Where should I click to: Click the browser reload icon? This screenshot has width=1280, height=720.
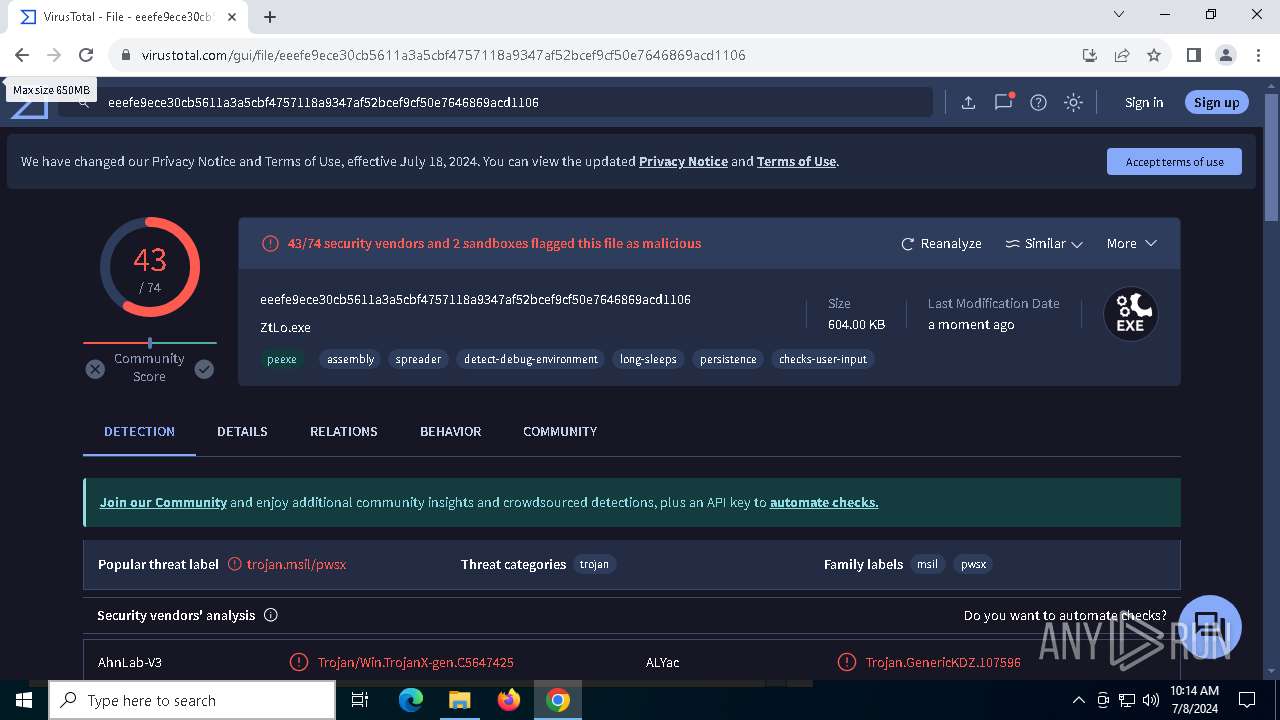click(86, 55)
